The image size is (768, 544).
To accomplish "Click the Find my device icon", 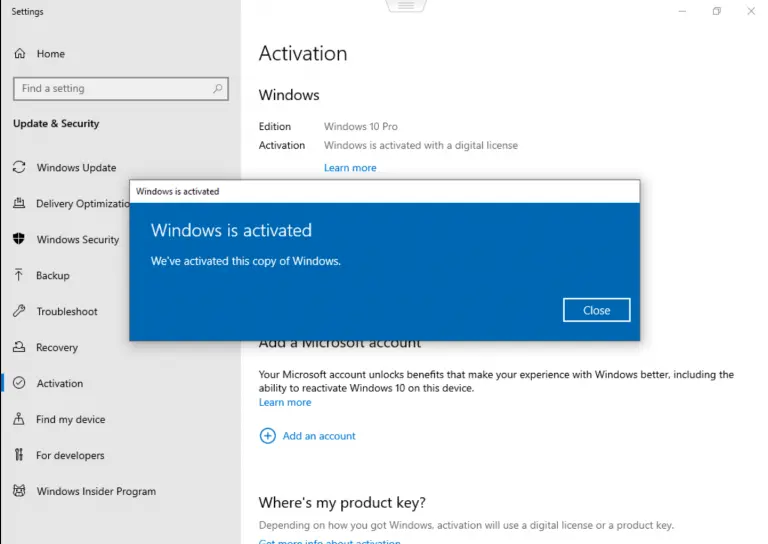I will point(19,419).
